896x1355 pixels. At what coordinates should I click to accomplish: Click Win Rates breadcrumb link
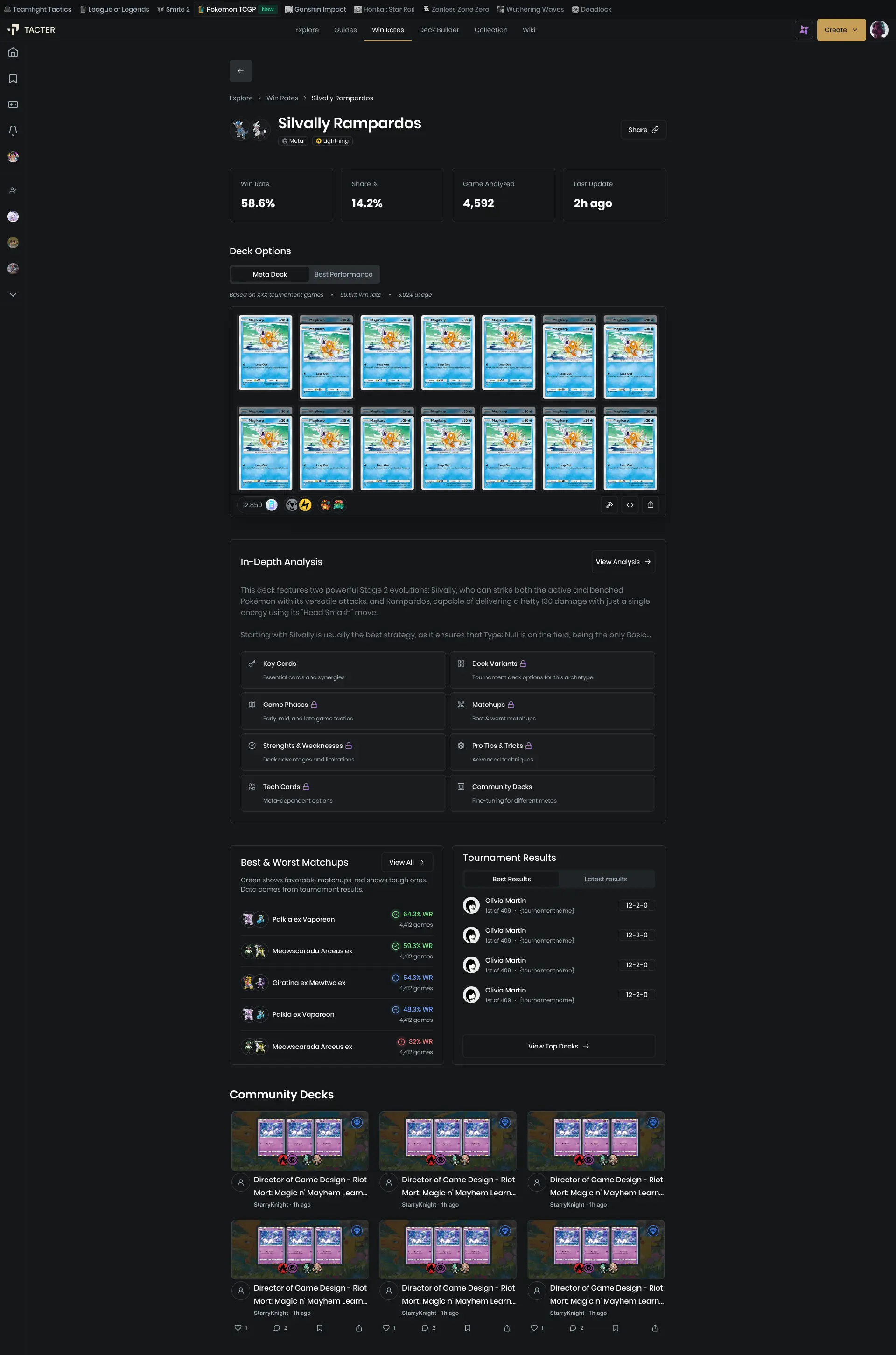click(x=282, y=98)
